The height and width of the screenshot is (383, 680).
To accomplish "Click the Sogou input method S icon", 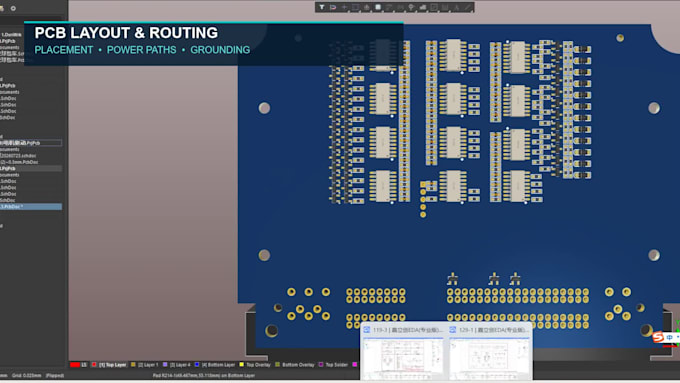I will [658, 337].
